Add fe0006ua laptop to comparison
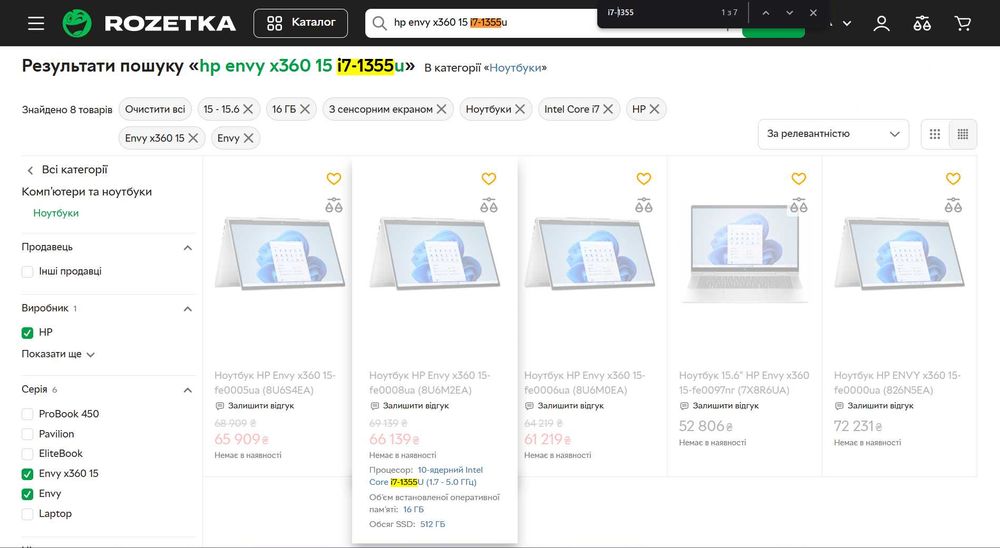 (x=643, y=205)
